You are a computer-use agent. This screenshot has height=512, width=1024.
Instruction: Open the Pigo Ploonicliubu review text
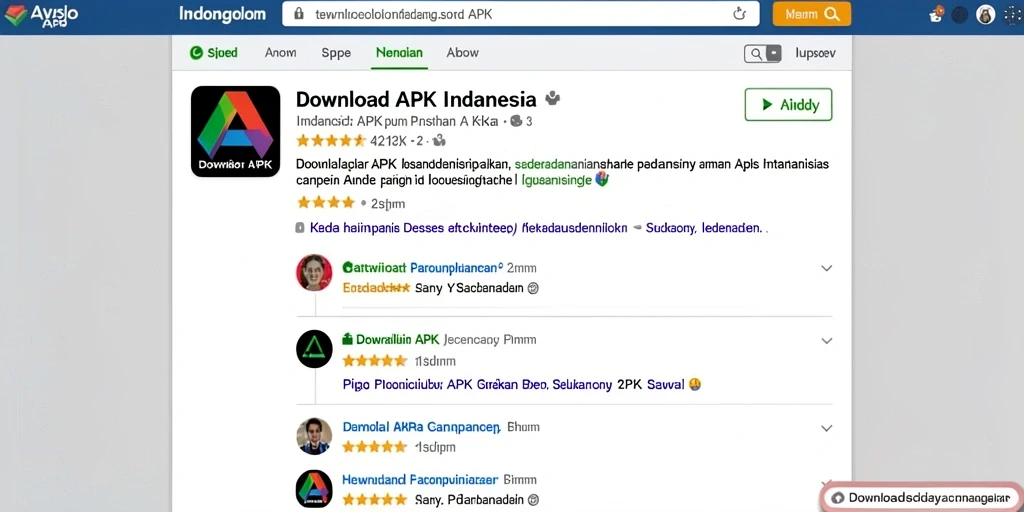(x=513, y=385)
